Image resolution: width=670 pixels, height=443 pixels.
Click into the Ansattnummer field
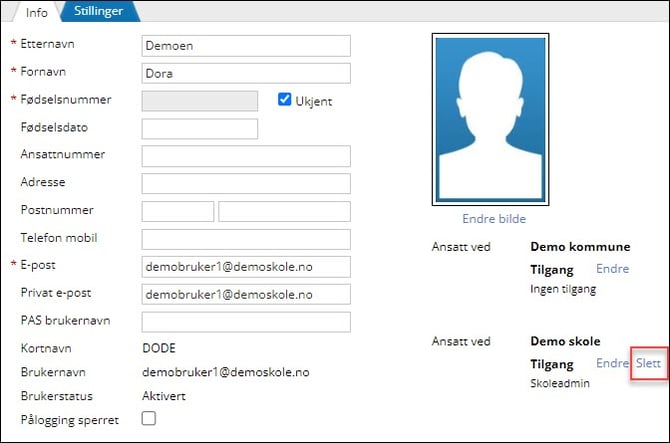pos(246,156)
